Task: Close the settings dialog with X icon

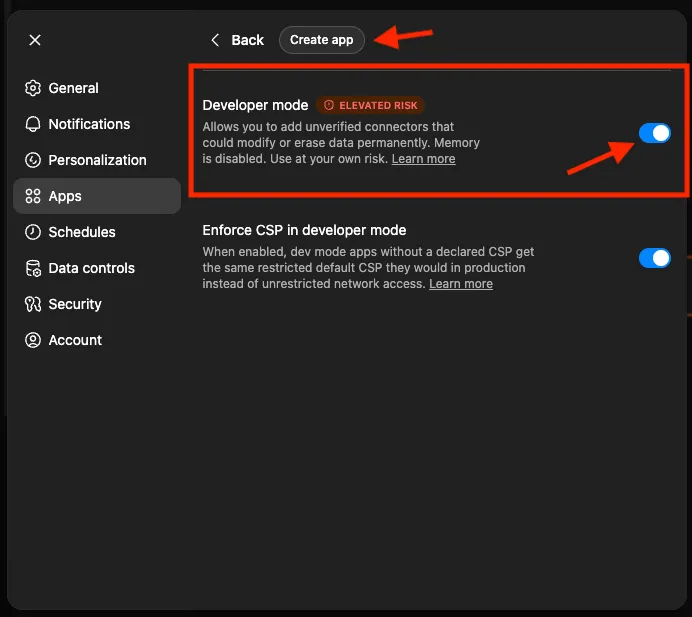Action: coord(35,40)
